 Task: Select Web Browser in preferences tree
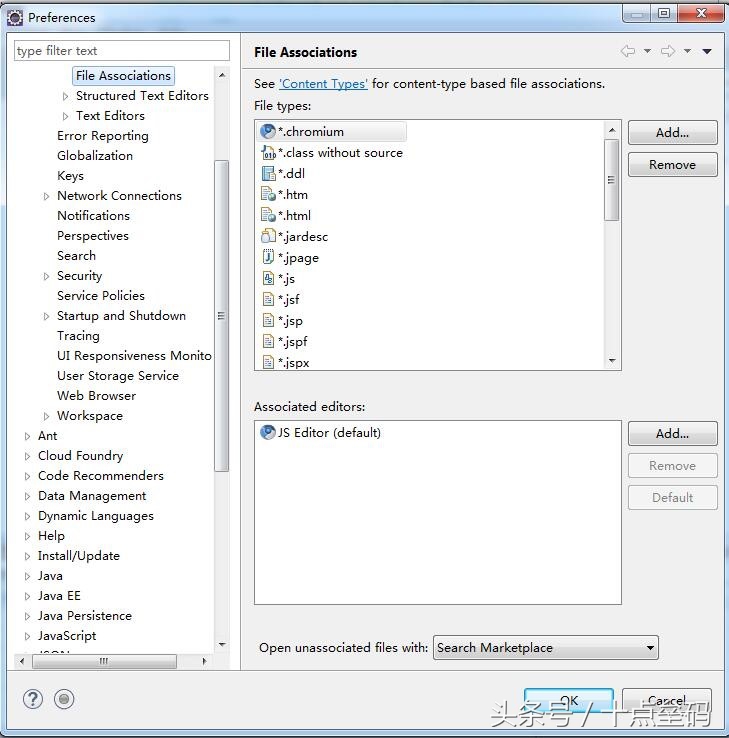point(96,395)
